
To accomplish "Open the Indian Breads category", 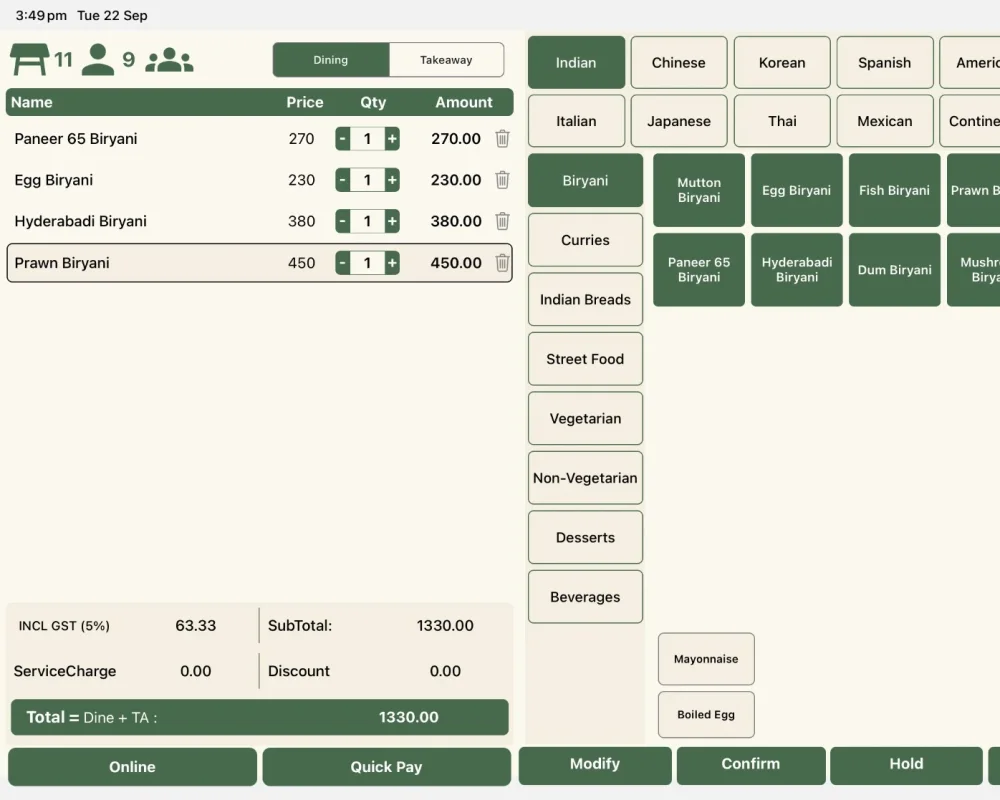I will 585,299.
